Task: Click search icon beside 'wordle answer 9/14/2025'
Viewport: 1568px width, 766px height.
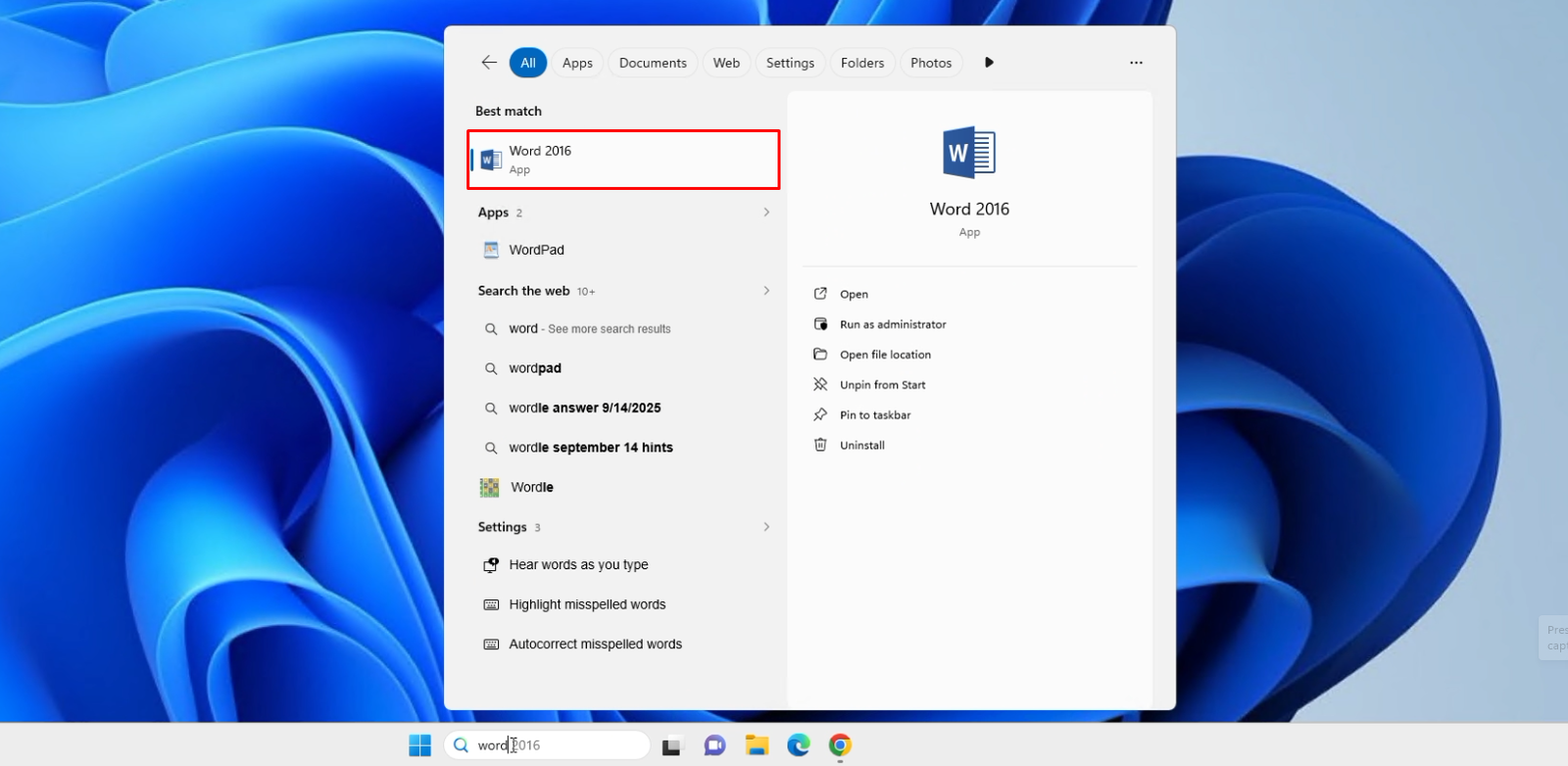Action: (491, 408)
